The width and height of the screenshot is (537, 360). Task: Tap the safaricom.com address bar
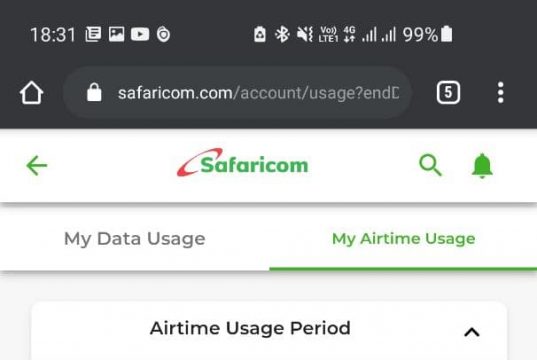coord(237,92)
